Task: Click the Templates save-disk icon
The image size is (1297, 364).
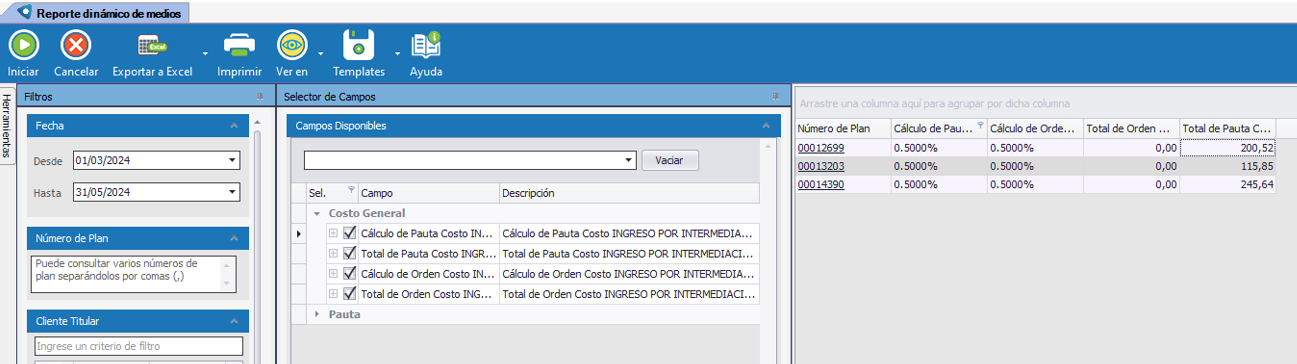Action: click(358, 45)
